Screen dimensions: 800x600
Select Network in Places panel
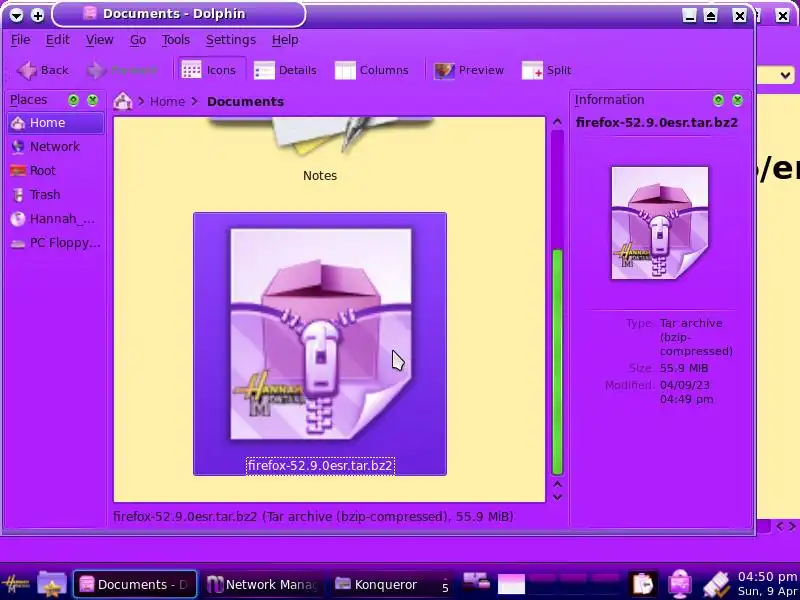click(x=56, y=147)
